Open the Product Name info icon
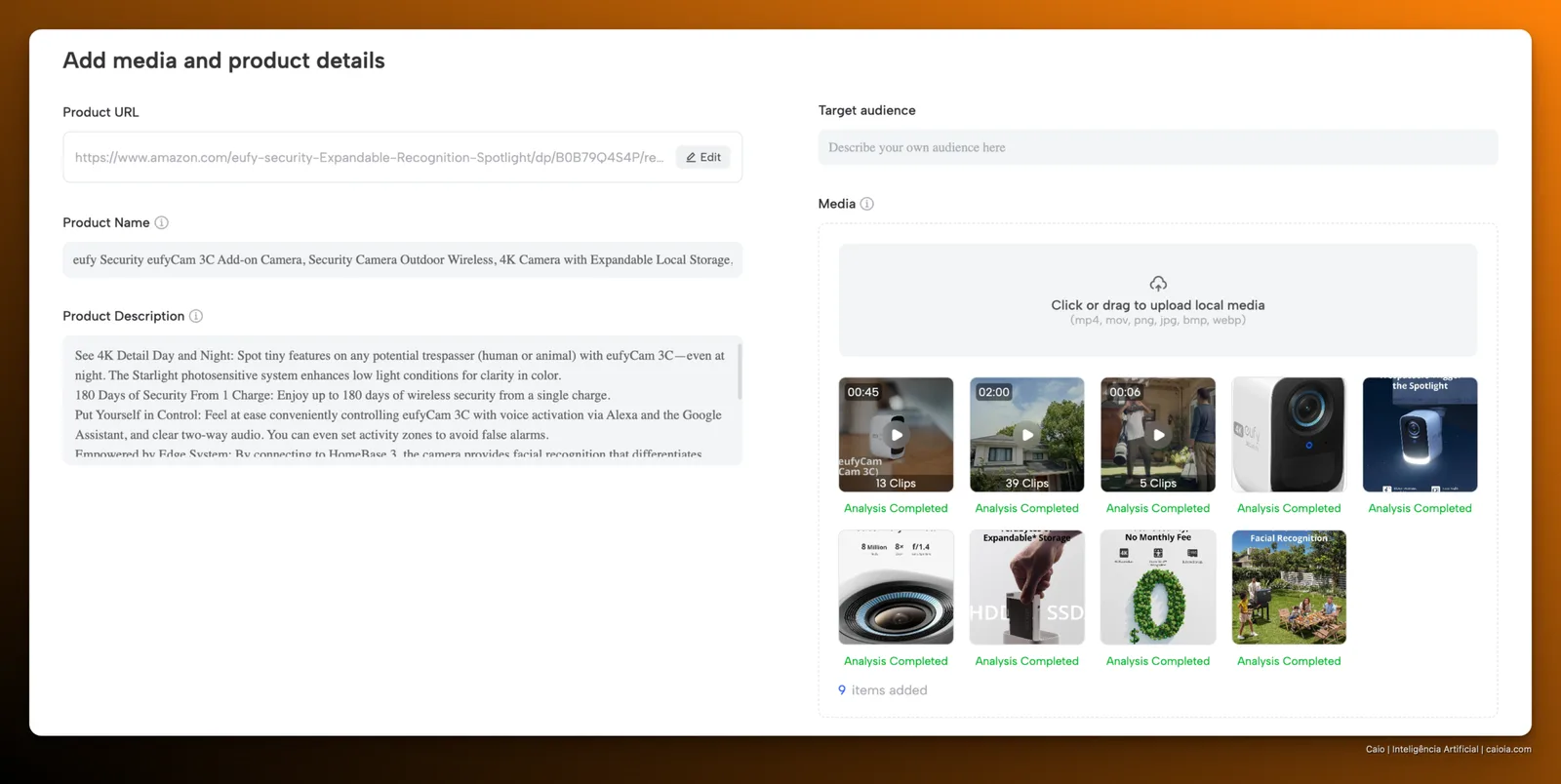1561x784 pixels. tap(162, 222)
